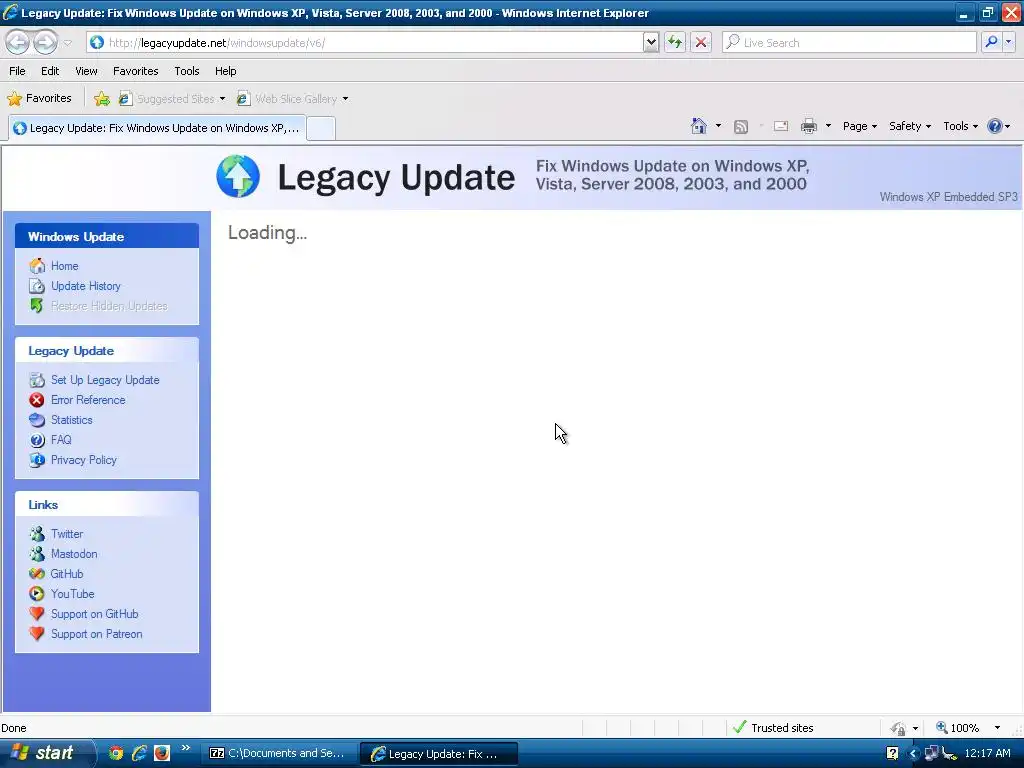Screen dimensions: 1024x768
Task: Open the Home link in sidebar
Action: point(65,266)
